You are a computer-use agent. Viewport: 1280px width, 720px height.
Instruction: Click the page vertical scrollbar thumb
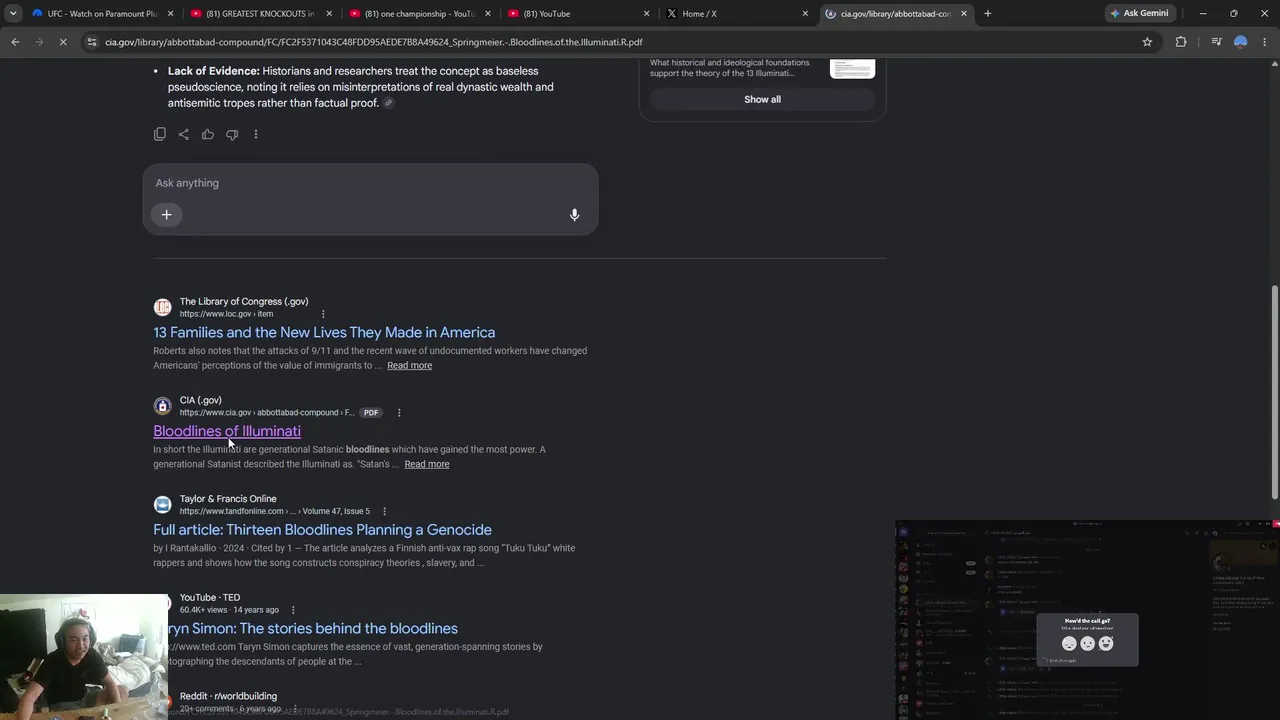1274,390
